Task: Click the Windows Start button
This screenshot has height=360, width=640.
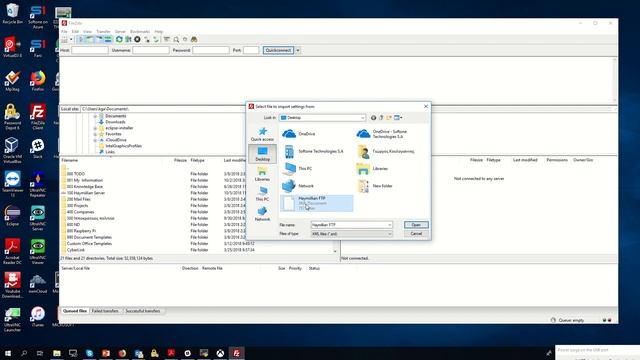Action: tap(8, 353)
